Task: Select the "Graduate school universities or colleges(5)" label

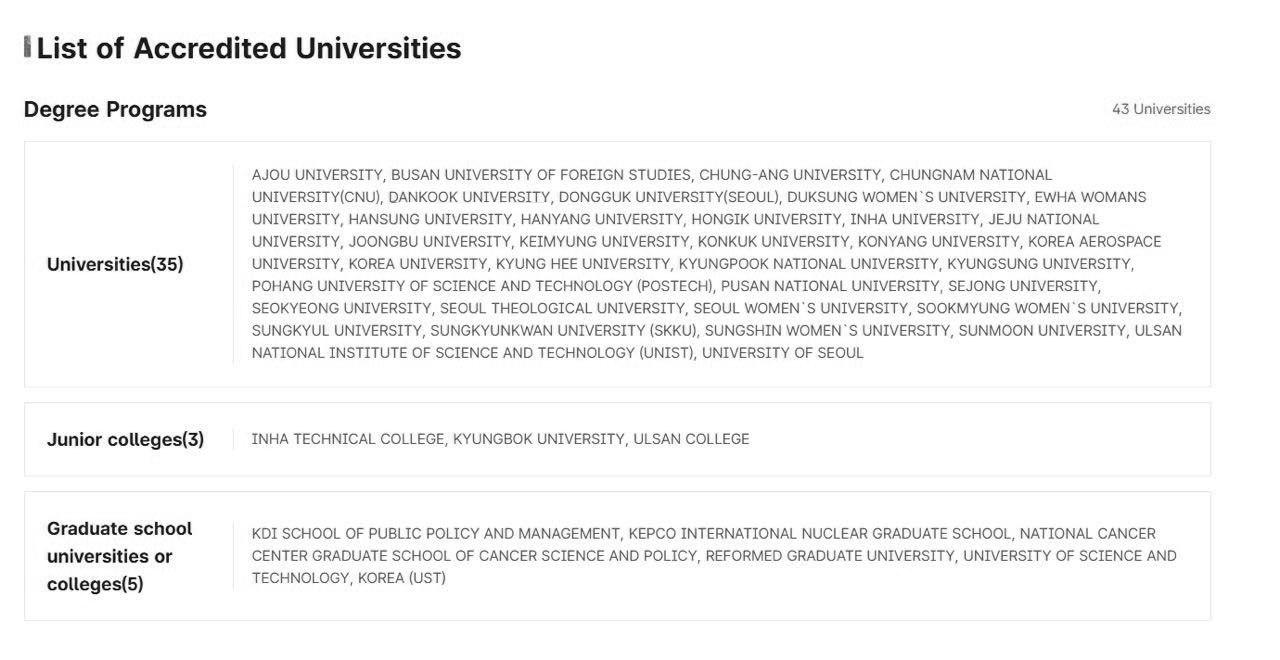Action: pyautogui.click(x=119, y=556)
